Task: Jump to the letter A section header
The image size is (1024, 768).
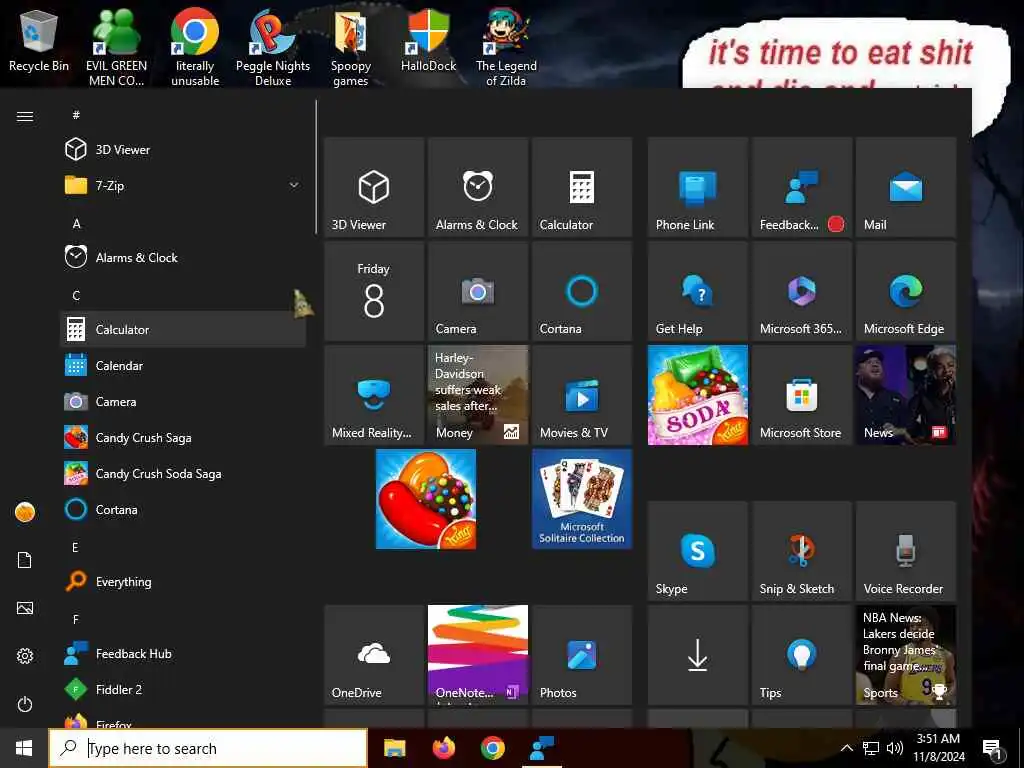Action: [x=76, y=223]
